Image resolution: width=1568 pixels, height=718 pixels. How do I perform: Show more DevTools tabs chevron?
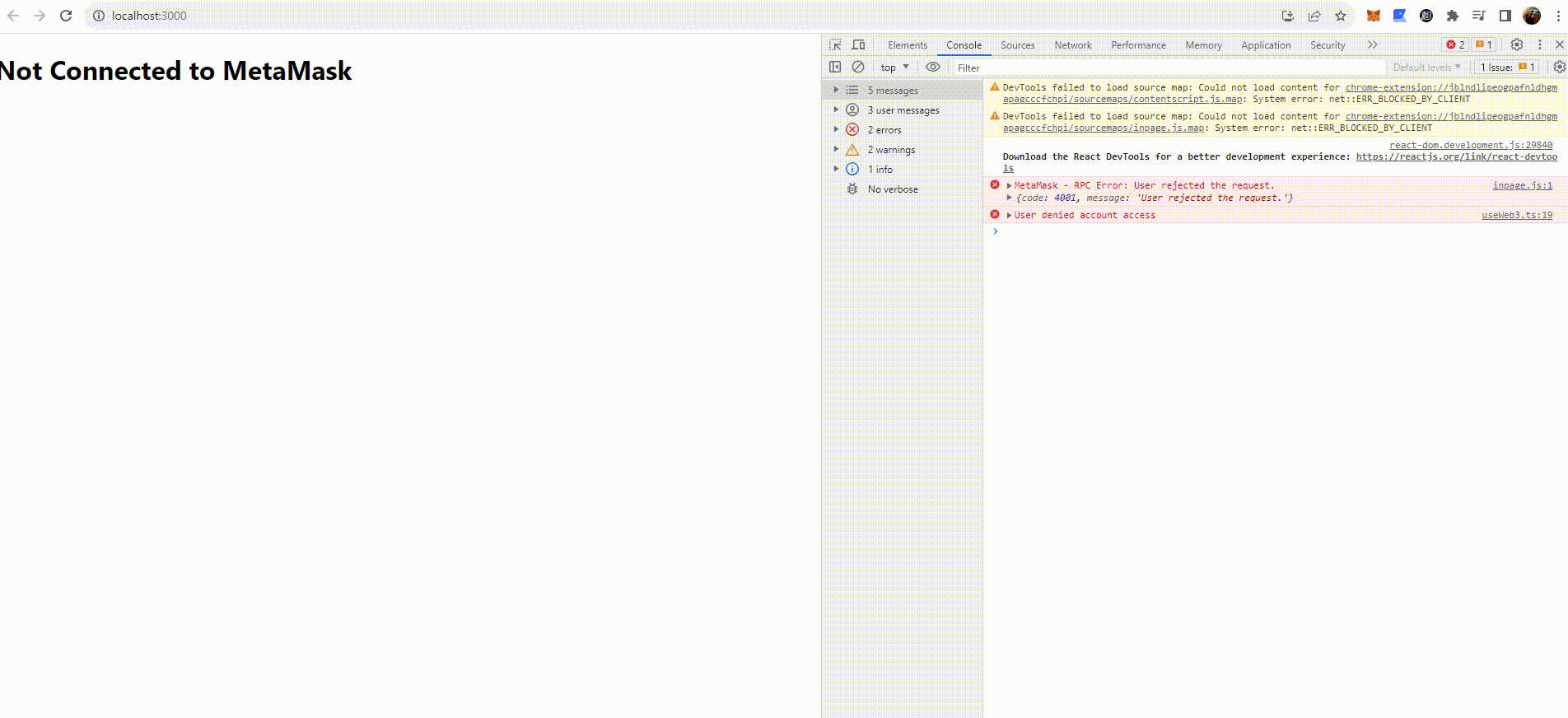(x=1372, y=44)
